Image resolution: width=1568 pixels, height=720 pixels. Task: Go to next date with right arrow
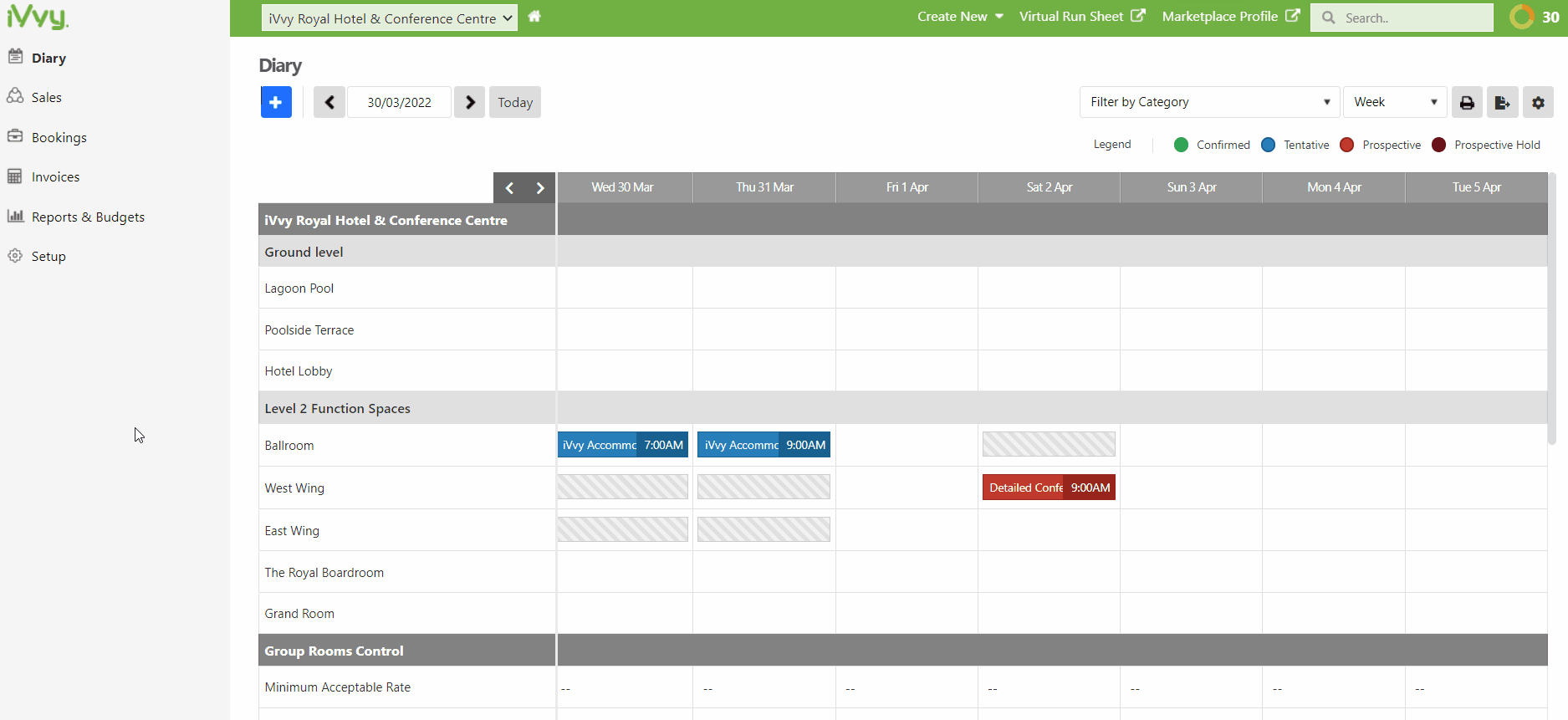470,102
